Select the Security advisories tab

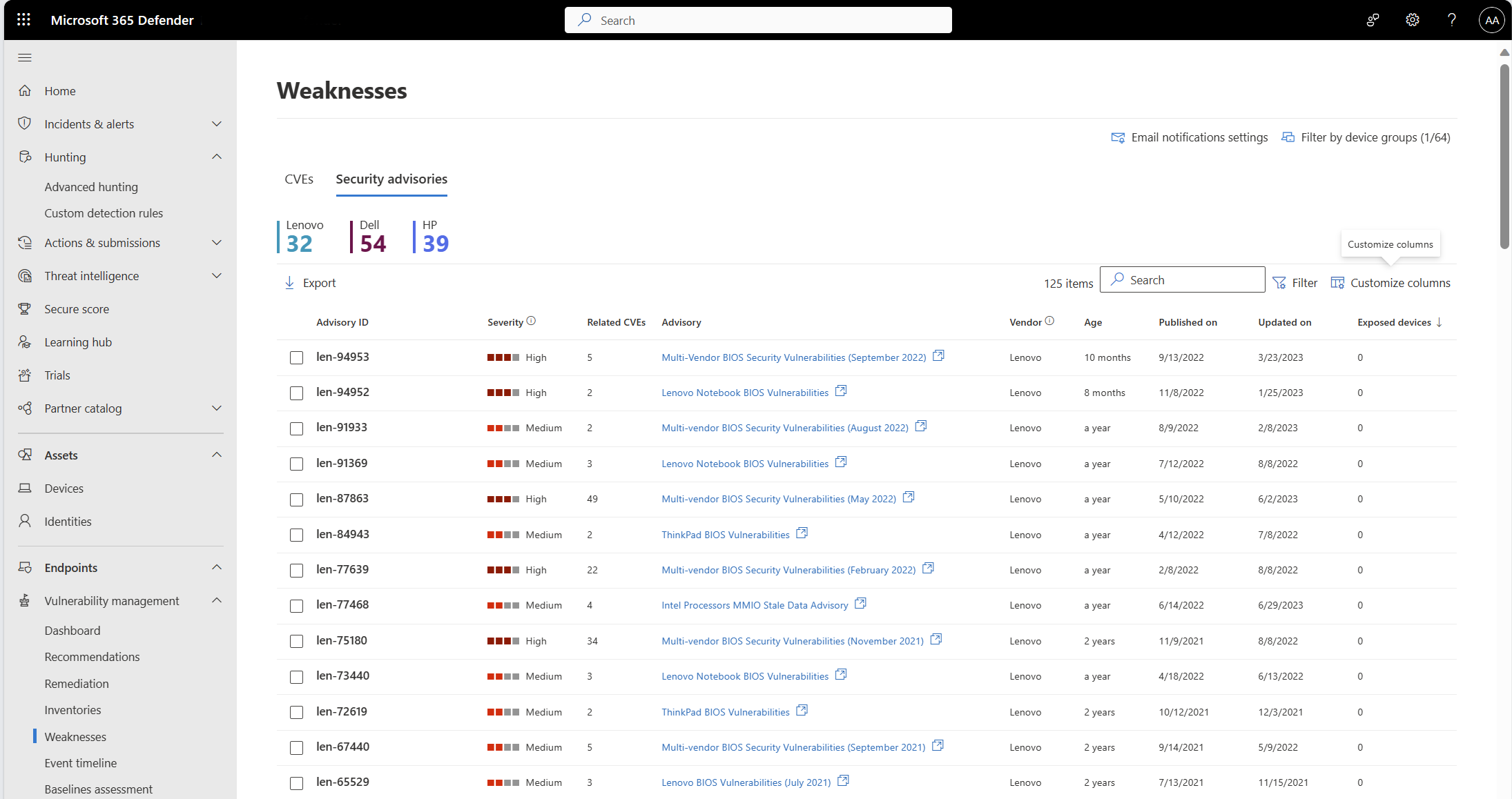point(391,179)
